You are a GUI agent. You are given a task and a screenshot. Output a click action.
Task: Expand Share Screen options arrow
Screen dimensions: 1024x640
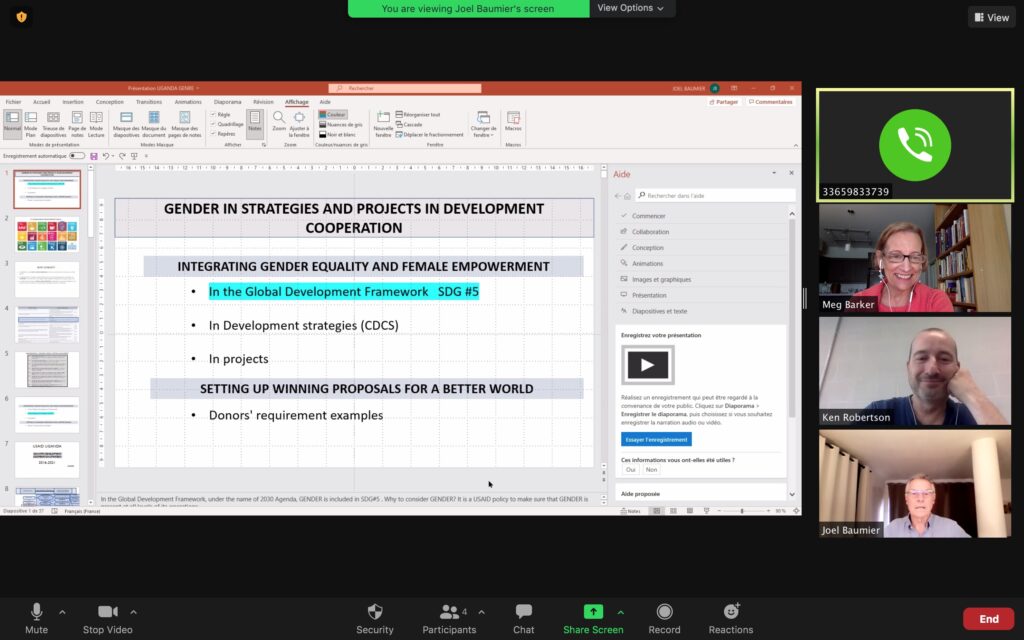click(620, 612)
